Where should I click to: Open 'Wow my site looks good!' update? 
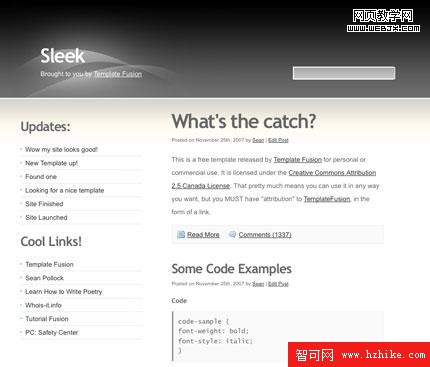tap(61, 149)
